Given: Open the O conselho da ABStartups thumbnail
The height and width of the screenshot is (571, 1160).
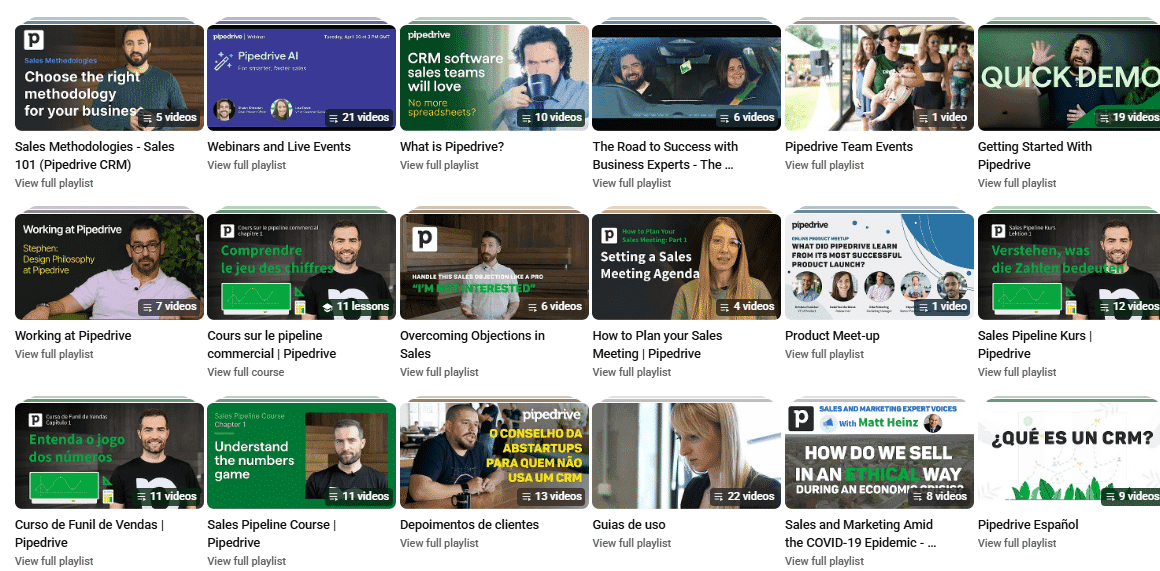Looking at the screenshot, I should [x=494, y=456].
